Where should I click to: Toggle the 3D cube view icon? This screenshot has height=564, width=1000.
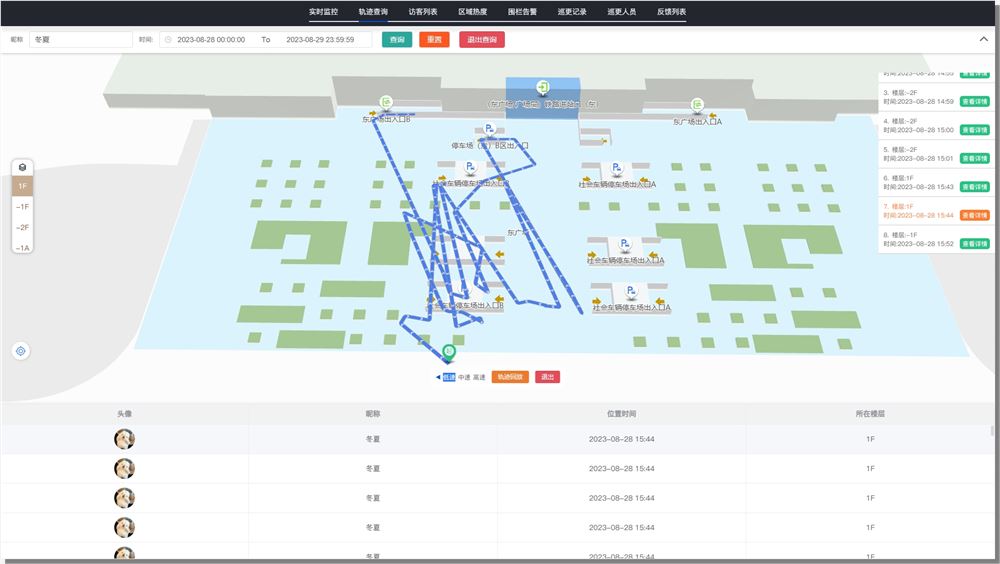click(x=22, y=167)
